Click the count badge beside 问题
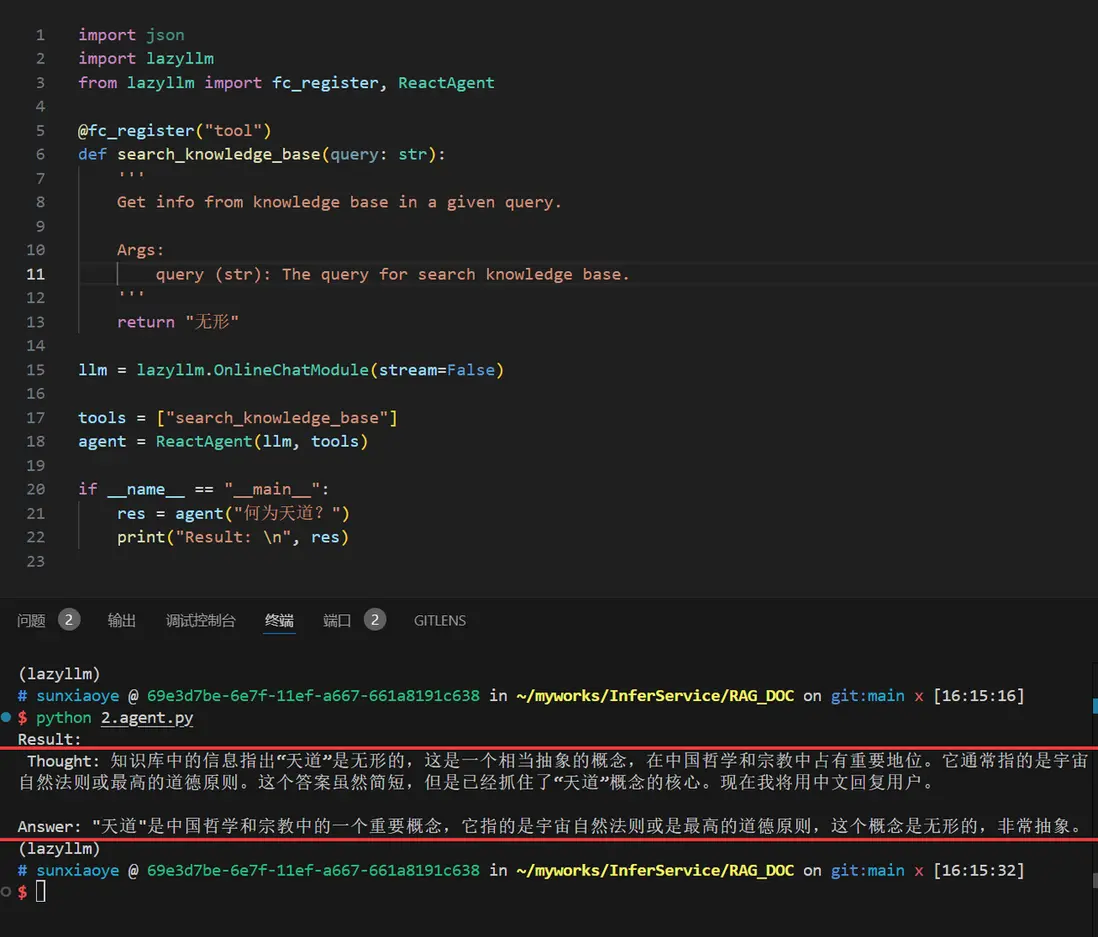Image resolution: width=1098 pixels, height=937 pixels. [x=69, y=620]
